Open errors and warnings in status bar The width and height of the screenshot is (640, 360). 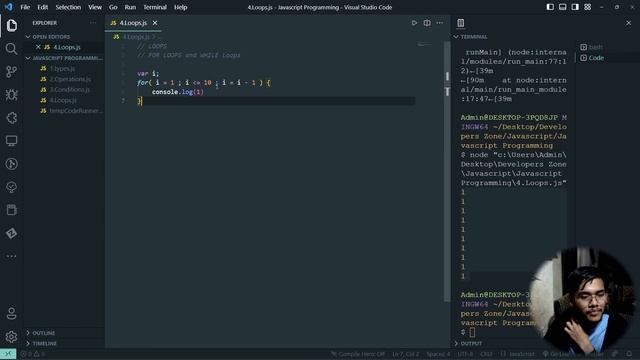tap(33, 354)
